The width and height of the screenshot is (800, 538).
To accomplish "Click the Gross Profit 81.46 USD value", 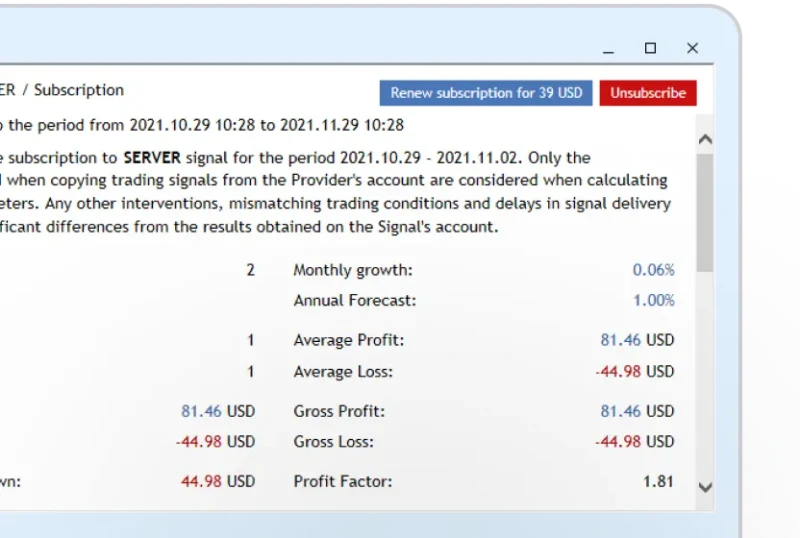I will (x=637, y=411).
